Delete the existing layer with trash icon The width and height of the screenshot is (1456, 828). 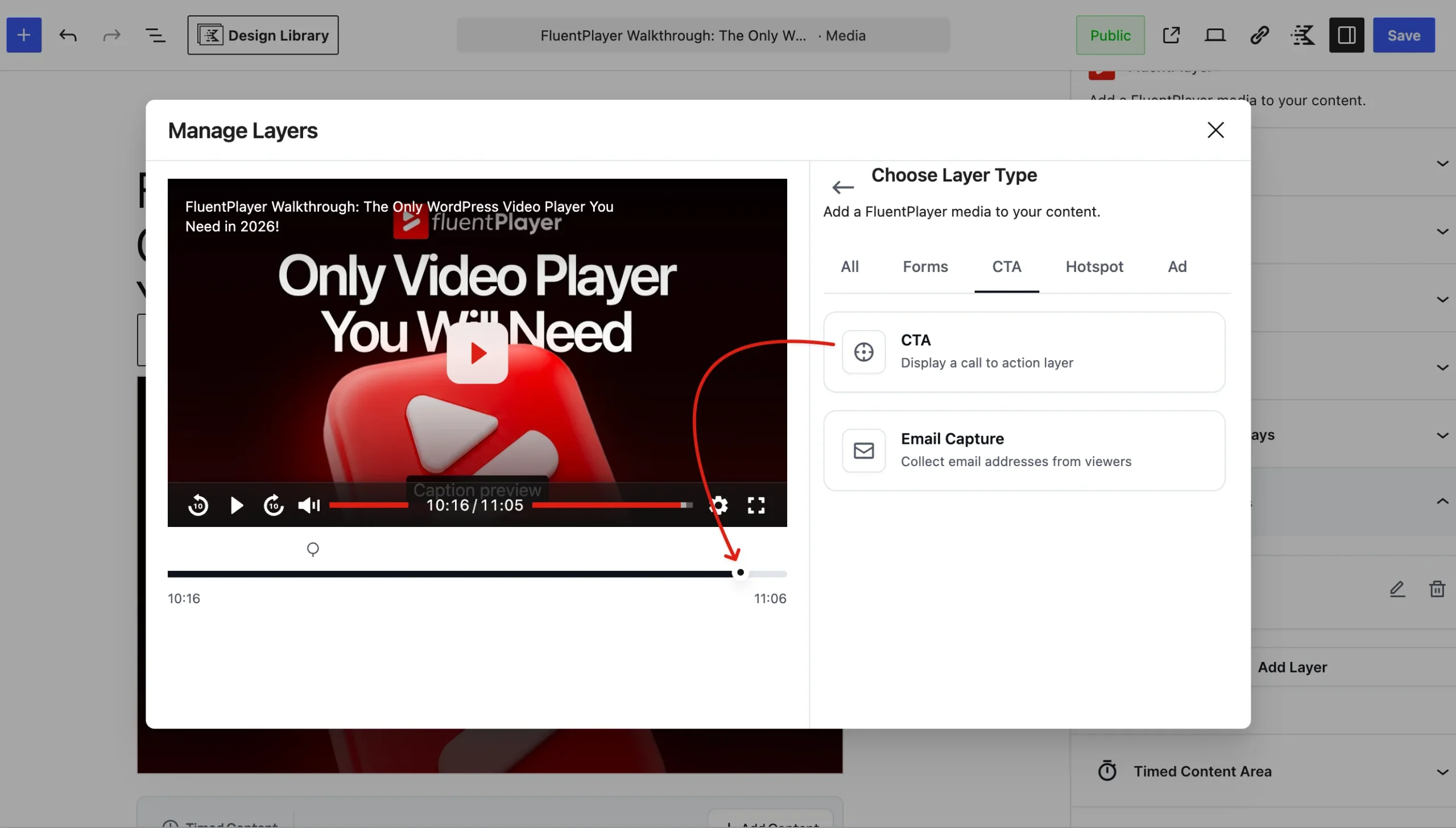(x=1437, y=589)
